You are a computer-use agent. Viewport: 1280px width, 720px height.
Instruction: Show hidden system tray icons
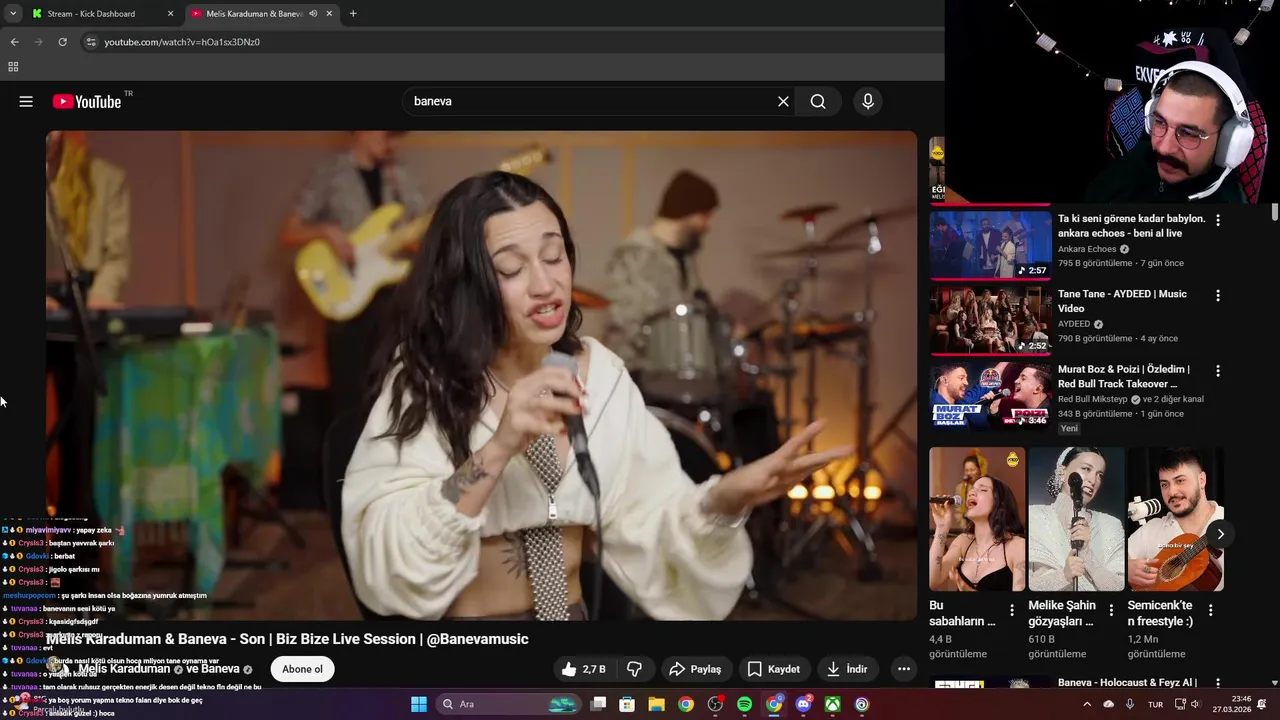[1087, 704]
